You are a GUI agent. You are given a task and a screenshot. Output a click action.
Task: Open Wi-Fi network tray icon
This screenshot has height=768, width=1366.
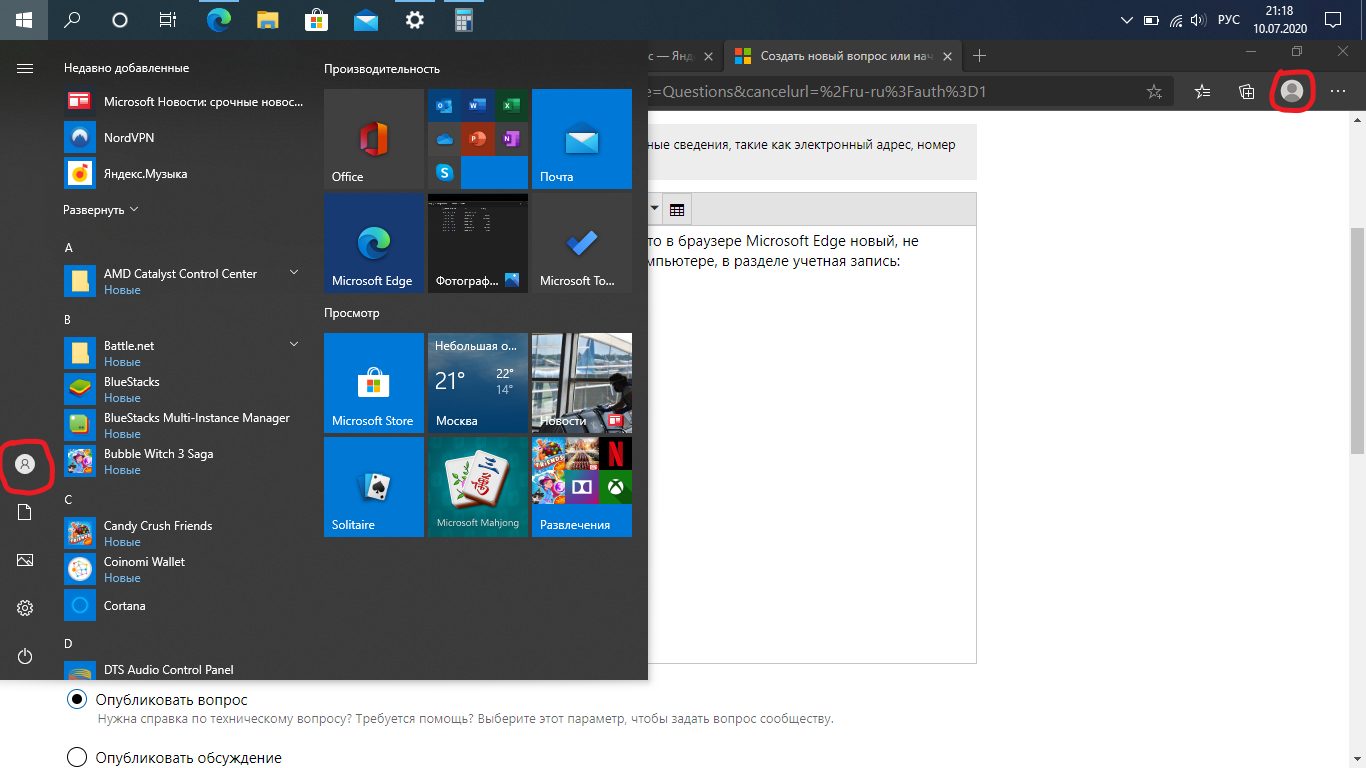tap(1176, 20)
